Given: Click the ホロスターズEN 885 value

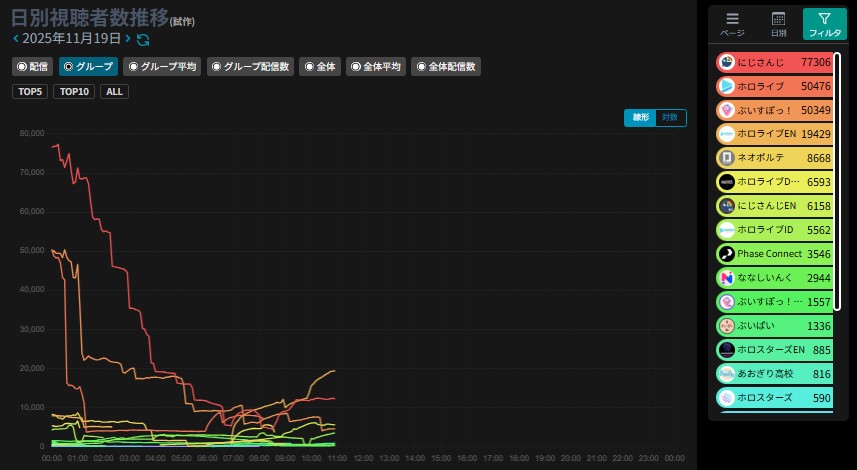Looking at the screenshot, I should (821, 350).
